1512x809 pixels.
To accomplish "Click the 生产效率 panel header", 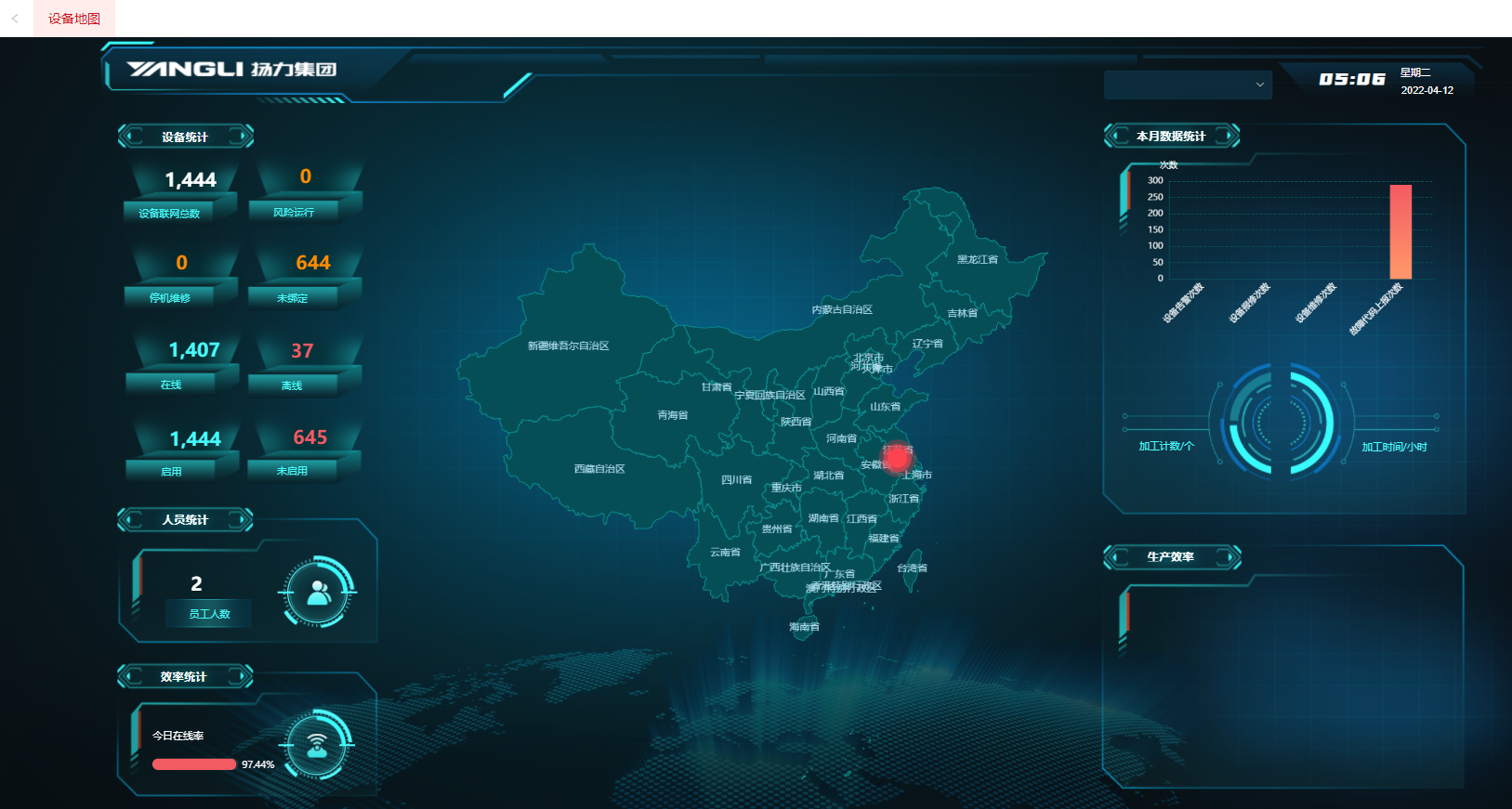I will coord(1171,556).
